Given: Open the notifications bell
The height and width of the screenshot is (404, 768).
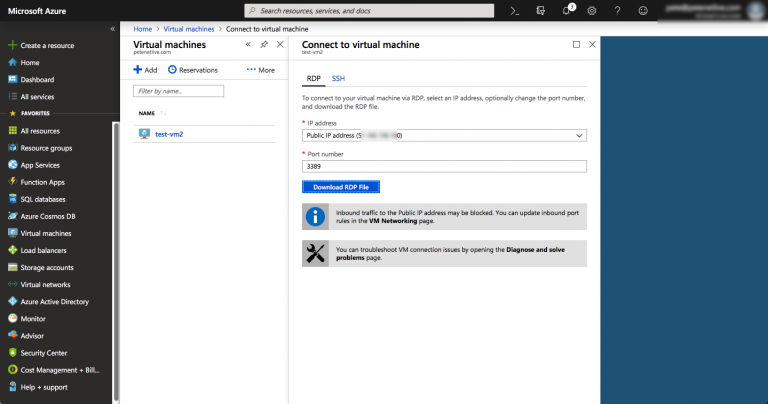Looking at the screenshot, I should pyautogui.click(x=567, y=11).
